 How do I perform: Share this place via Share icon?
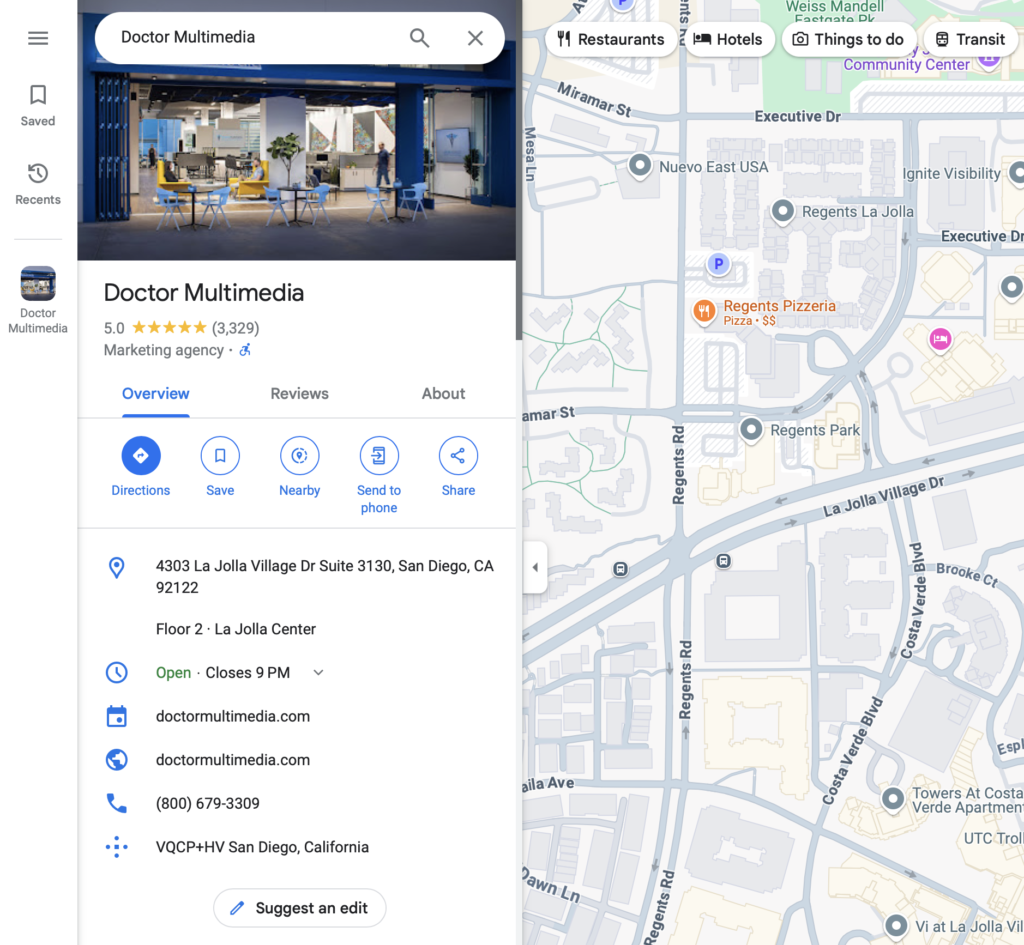pyautogui.click(x=458, y=456)
